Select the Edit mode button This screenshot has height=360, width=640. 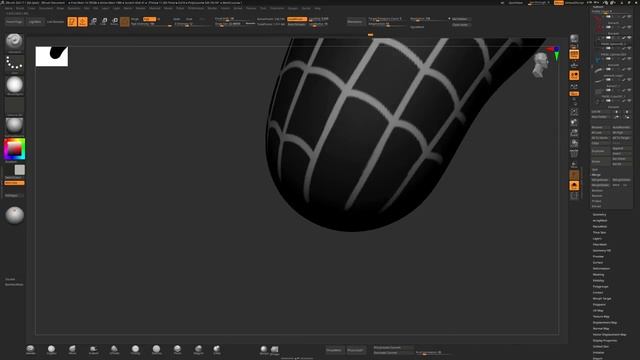click(72, 22)
